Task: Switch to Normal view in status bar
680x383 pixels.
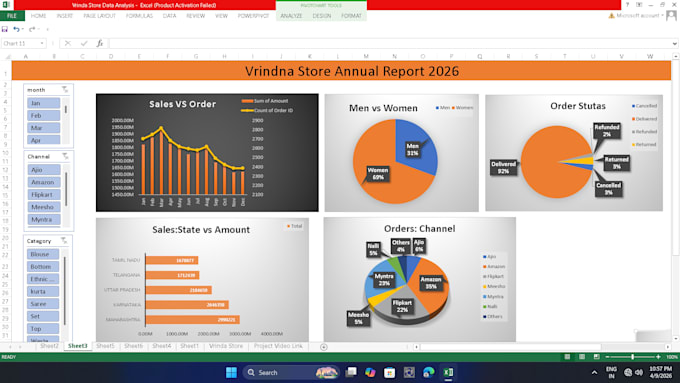Action: [567, 357]
